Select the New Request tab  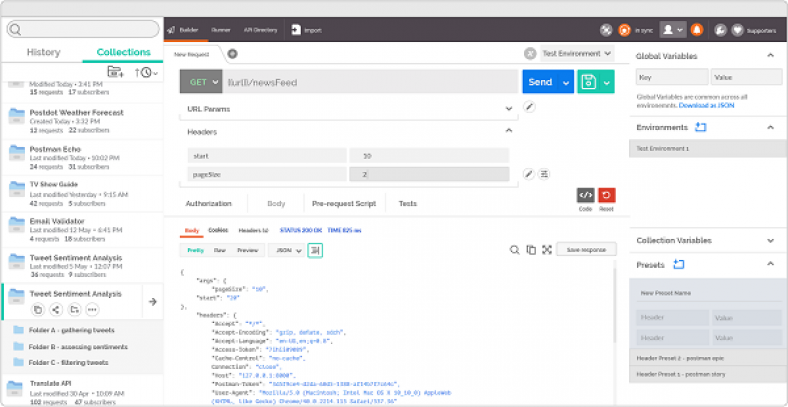(191, 54)
